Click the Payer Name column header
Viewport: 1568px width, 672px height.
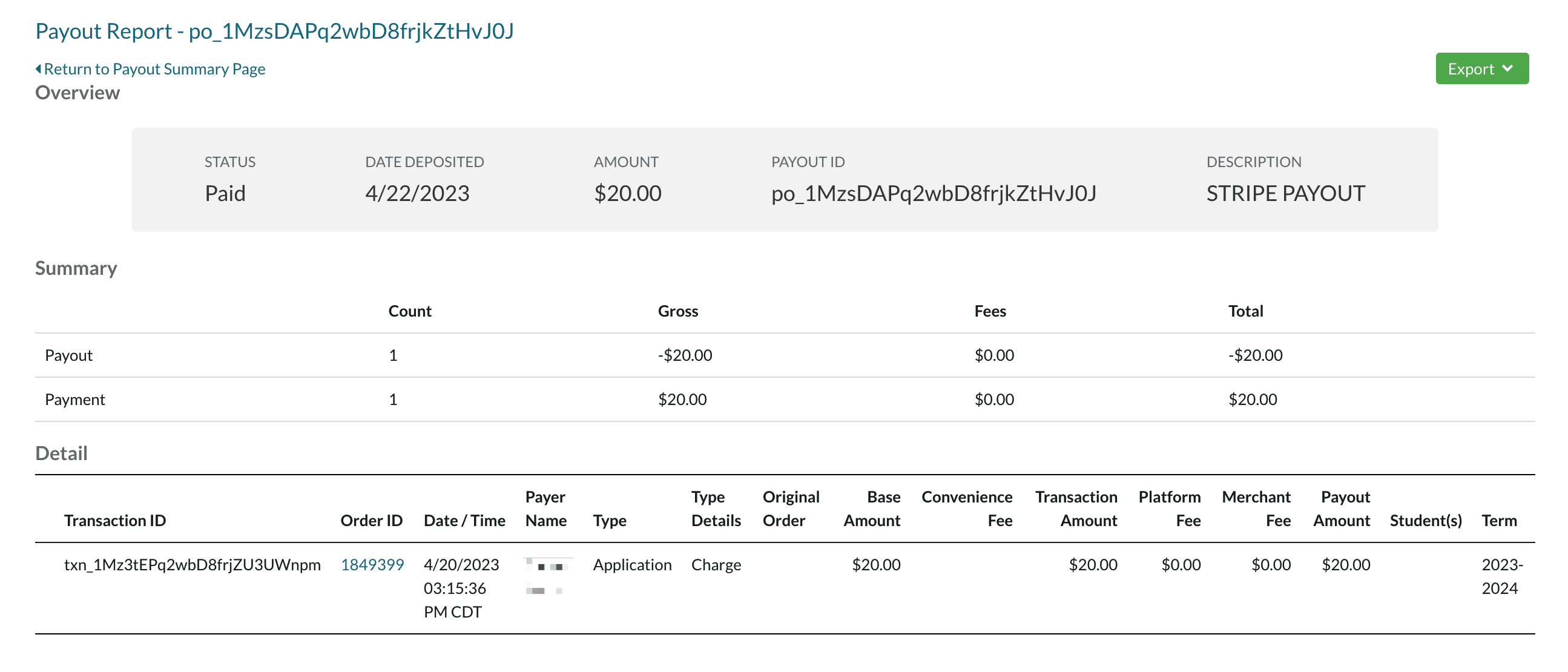click(545, 509)
